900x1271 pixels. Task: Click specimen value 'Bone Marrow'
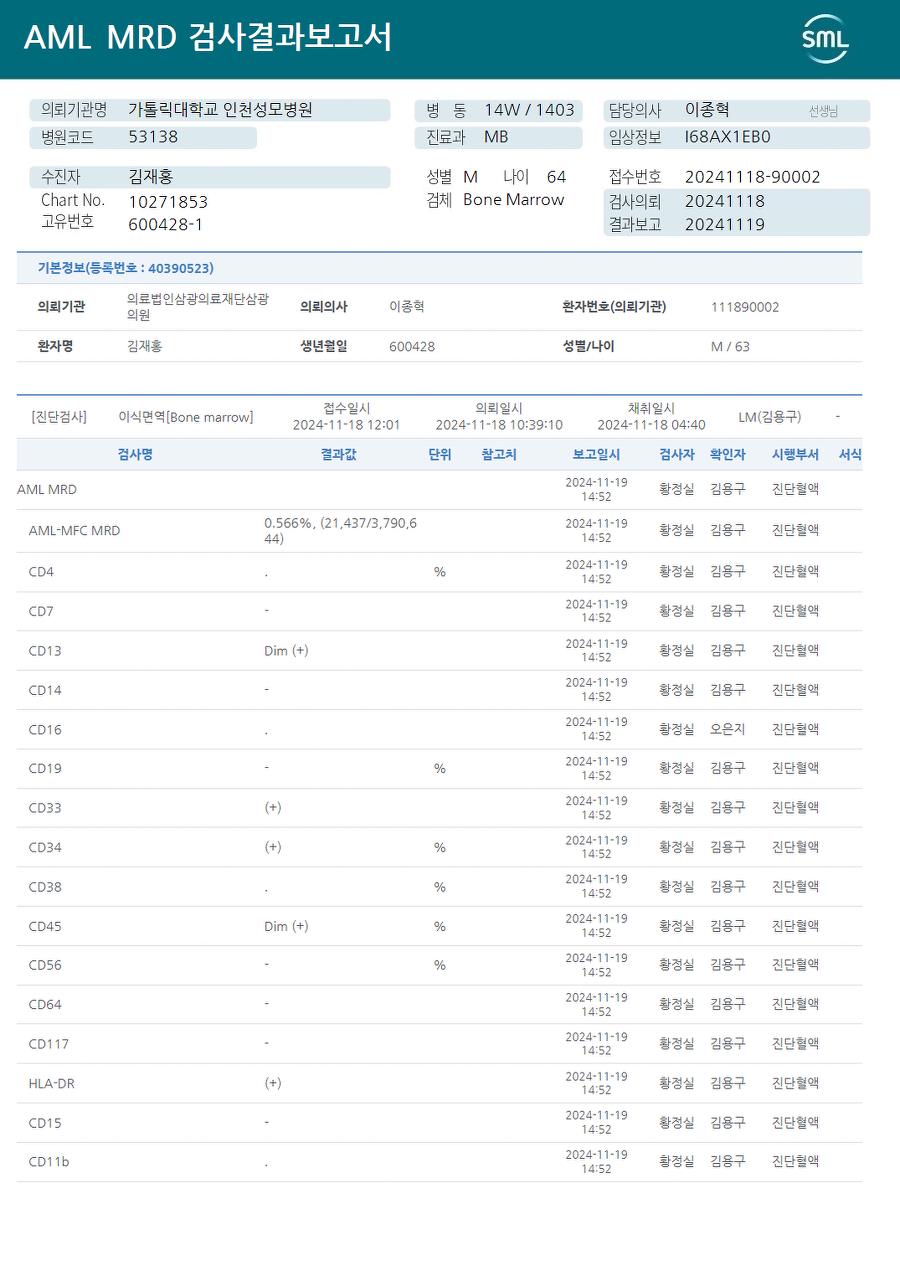point(514,200)
